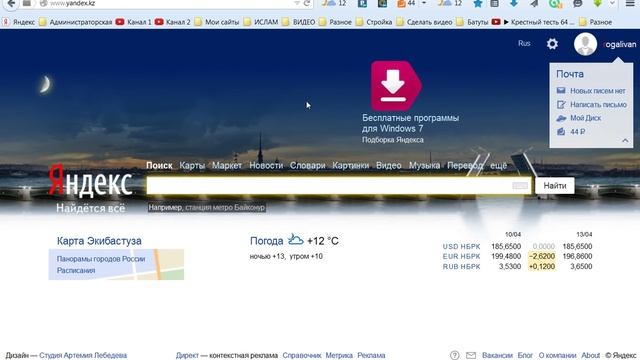This screenshot has width=640, height=360.
Task: Click the paper plane toolbar icon
Action: (x=534, y=4)
